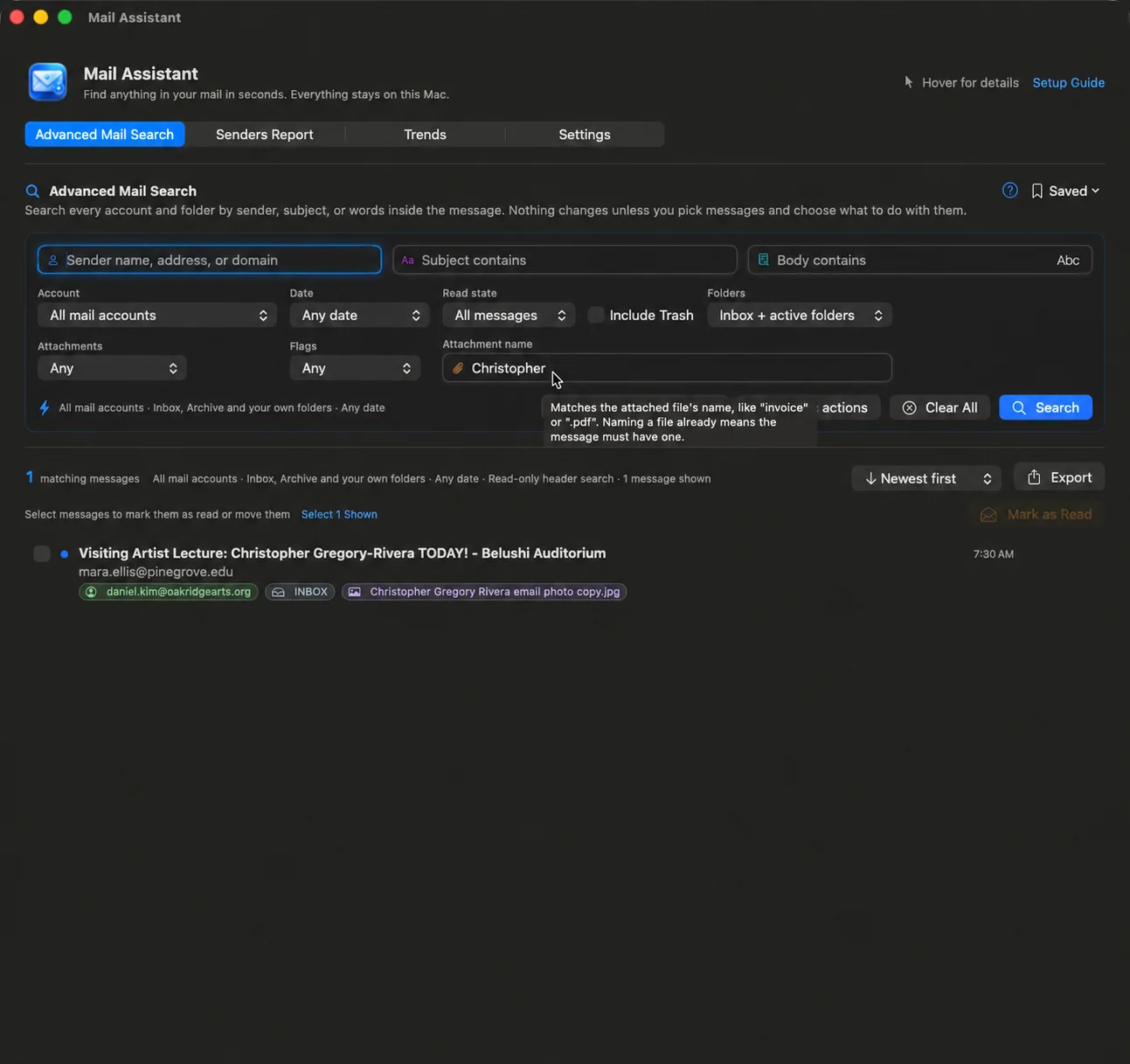Click the blue Search button
This screenshot has height=1064, width=1130.
[1045, 407]
